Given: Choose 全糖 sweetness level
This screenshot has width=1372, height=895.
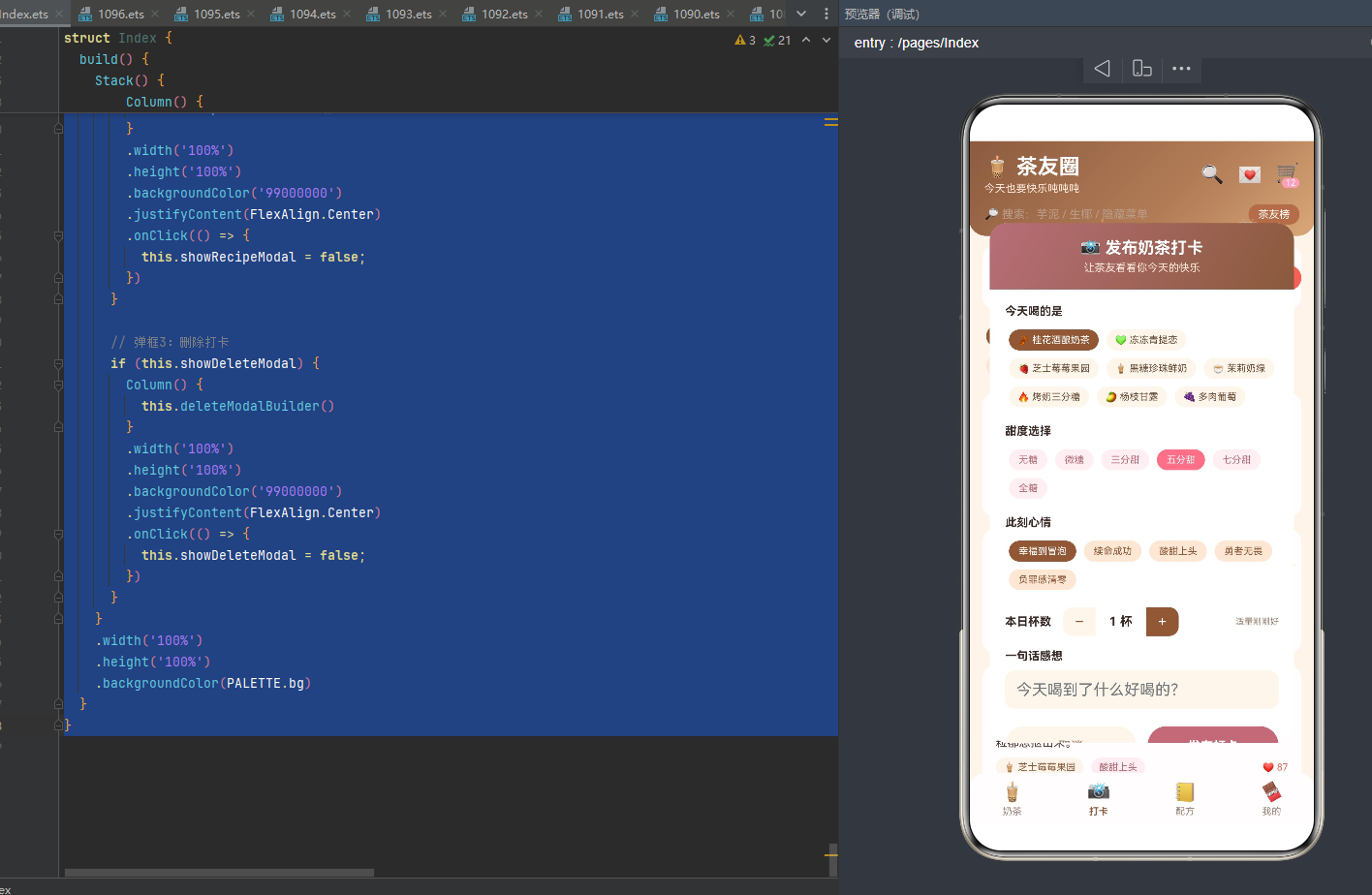Looking at the screenshot, I should point(1028,487).
